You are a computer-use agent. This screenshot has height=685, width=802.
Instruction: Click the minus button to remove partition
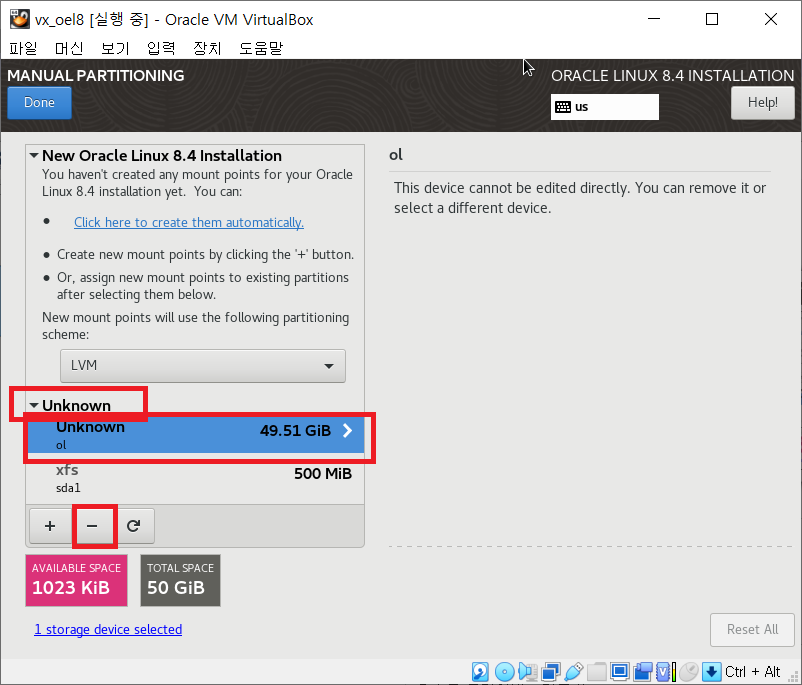coord(92,526)
